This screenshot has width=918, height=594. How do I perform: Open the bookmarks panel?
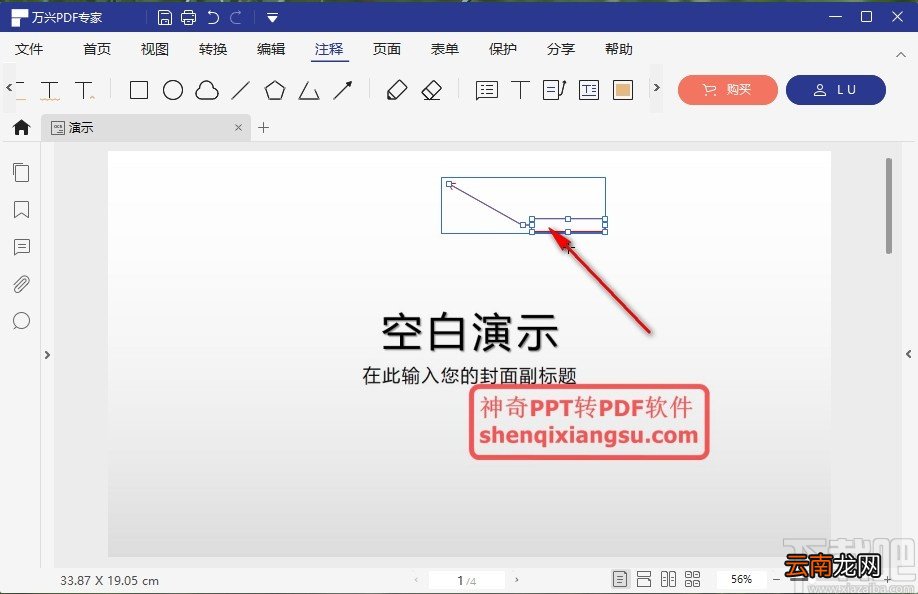pyautogui.click(x=21, y=210)
